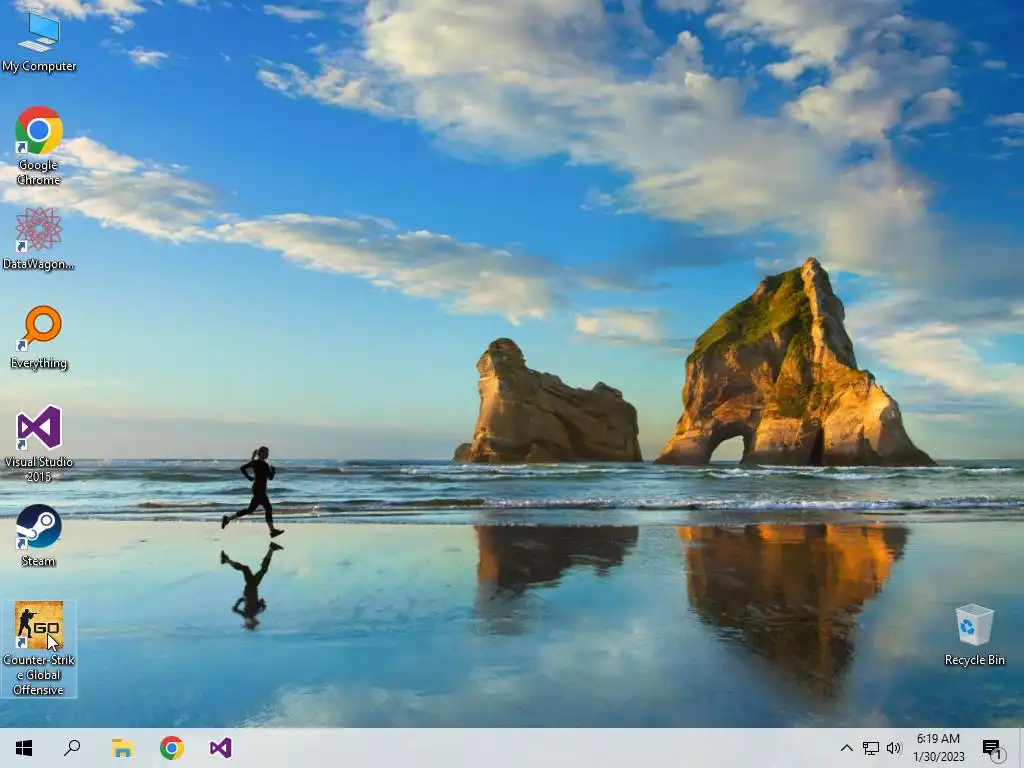1024x768 pixels.
Task: Select the DataWagon desktop shortcut
Action: [x=39, y=238]
